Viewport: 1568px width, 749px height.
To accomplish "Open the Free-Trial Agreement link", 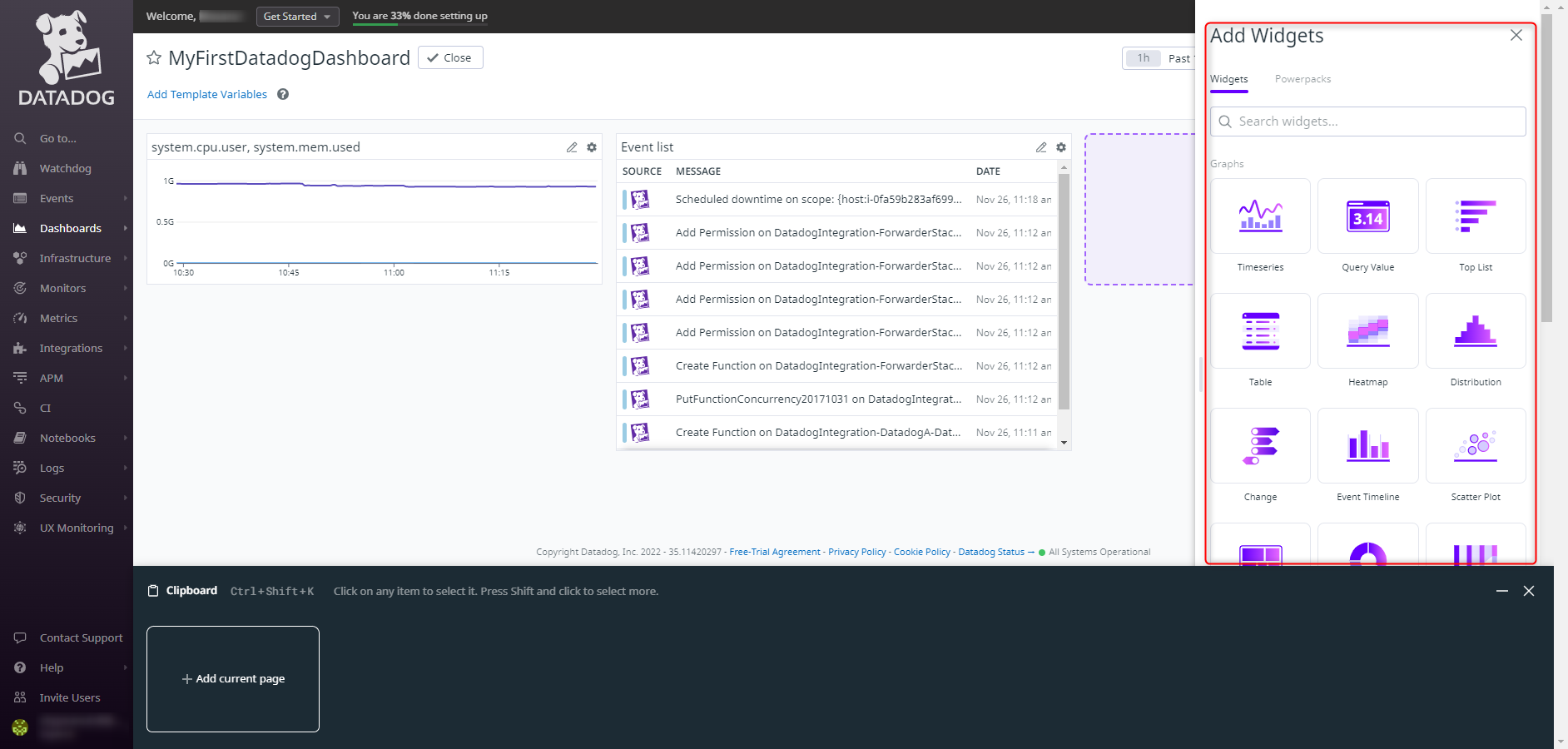I will click(x=775, y=552).
